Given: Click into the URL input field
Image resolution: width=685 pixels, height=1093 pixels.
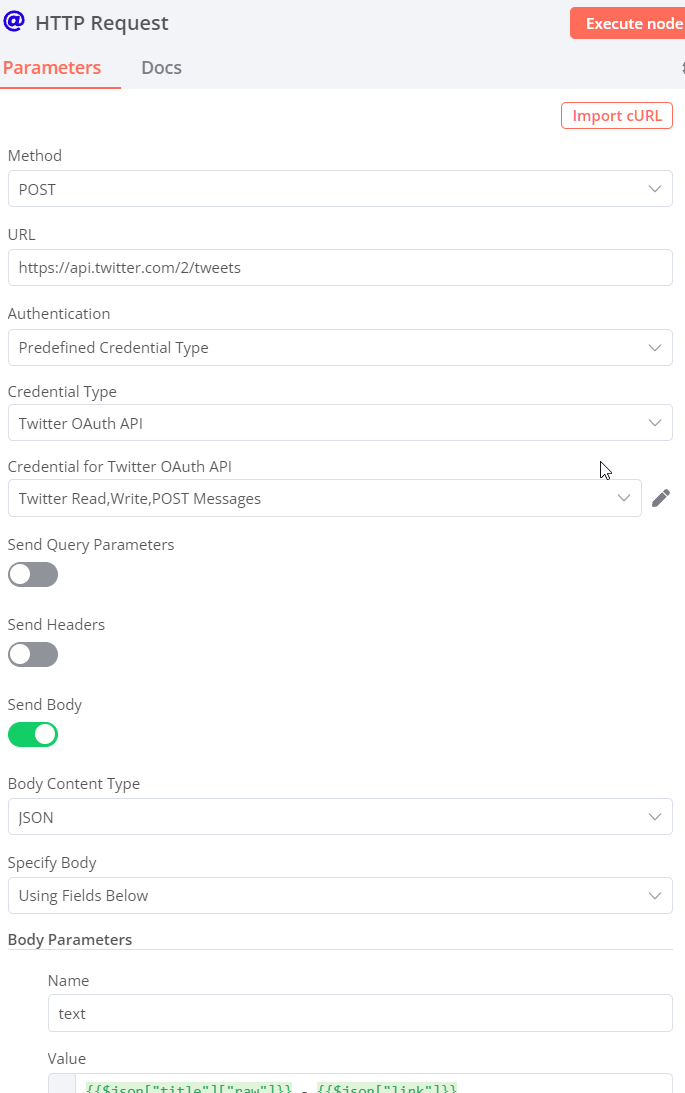Looking at the screenshot, I should [x=340, y=267].
